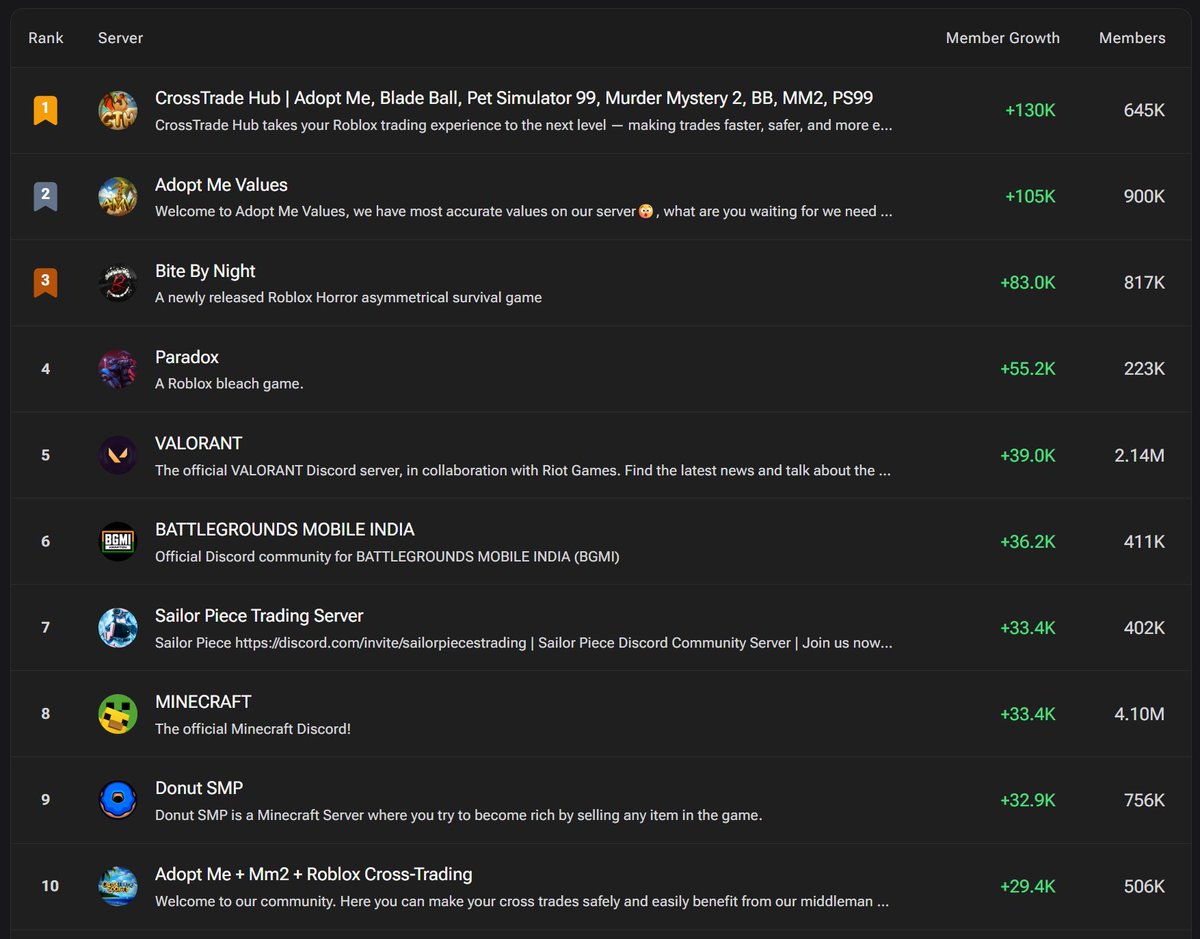
Task: Click the +29.4K member growth value
Action: 1028,886
